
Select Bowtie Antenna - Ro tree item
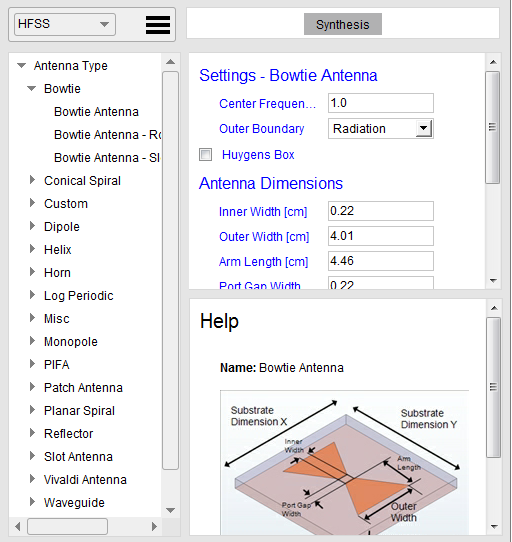[108, 134]
